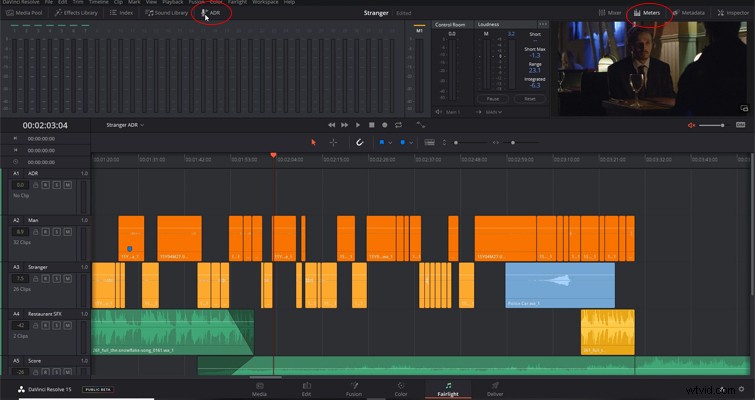The width and height of the screenshot is (755, 400).
Task: Solo the A3 Stranger track
Action: 57,278
